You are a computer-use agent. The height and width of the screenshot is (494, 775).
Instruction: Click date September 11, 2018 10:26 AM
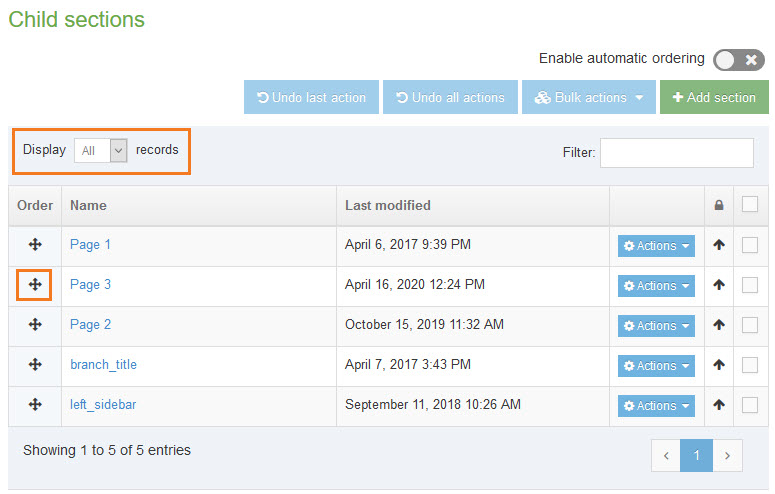pyautogui.click(x=433, y=404)
